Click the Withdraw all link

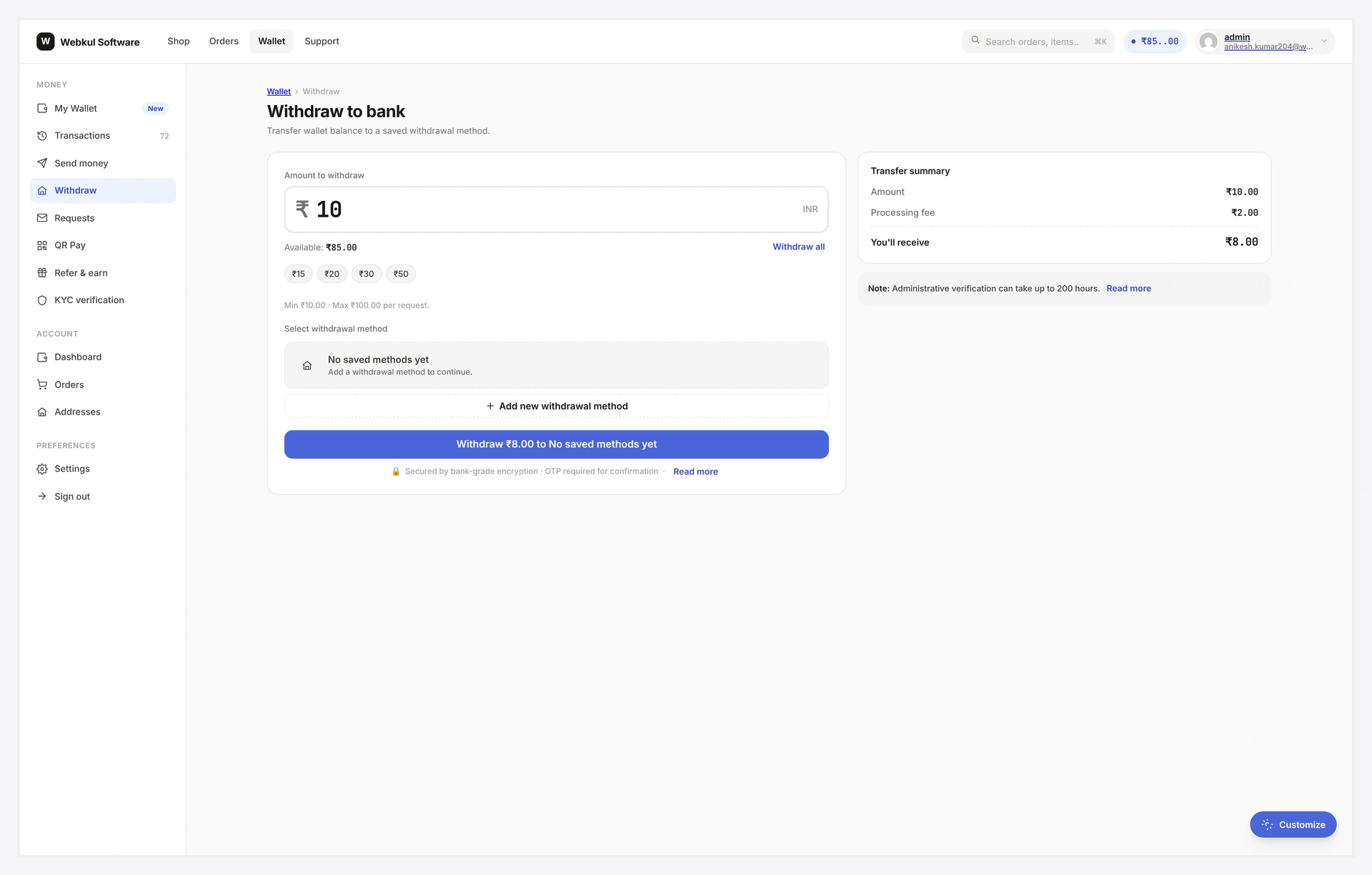(798, 247)
